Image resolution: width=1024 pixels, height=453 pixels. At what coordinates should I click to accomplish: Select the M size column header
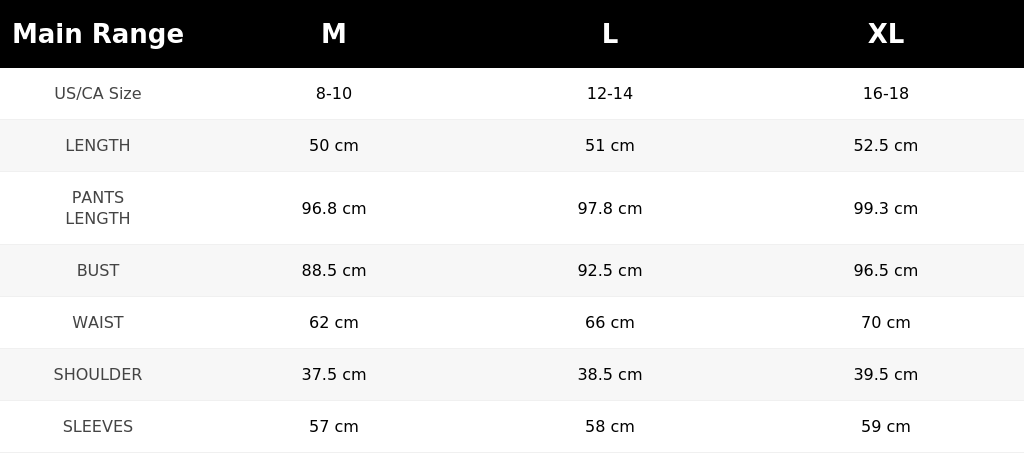tap(334, 34)
